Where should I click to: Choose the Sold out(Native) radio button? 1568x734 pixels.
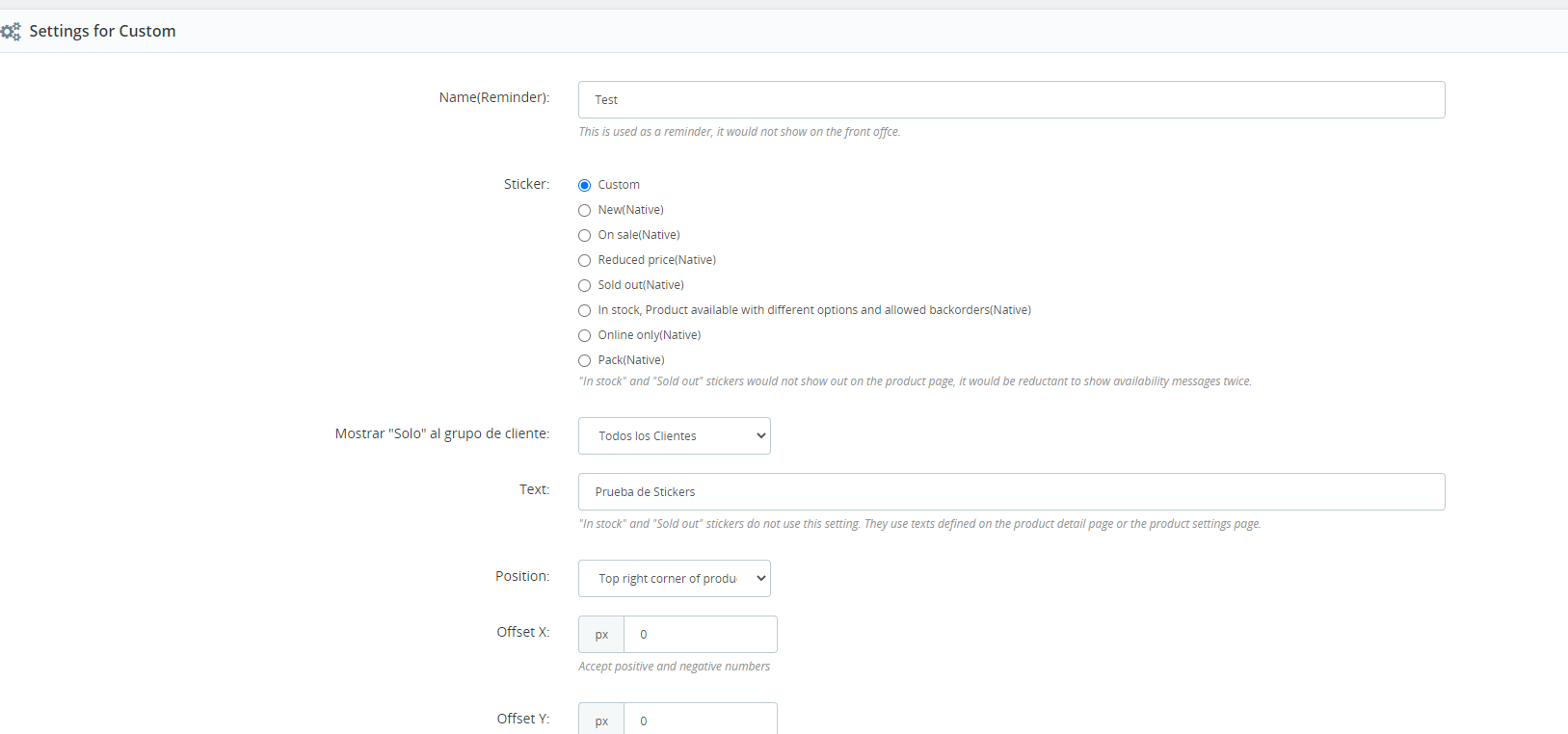tap(584, 285)
